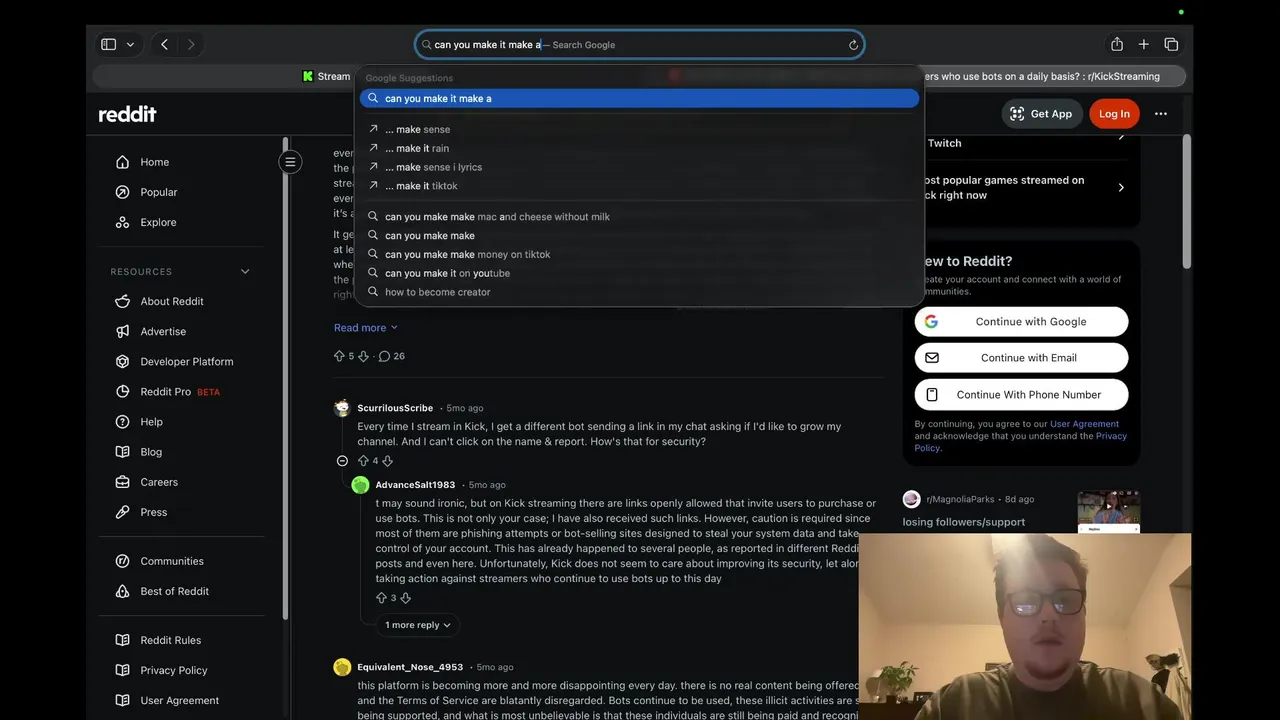
Task: Open ScurrilousScribe's profile
Action: [395, 408]
